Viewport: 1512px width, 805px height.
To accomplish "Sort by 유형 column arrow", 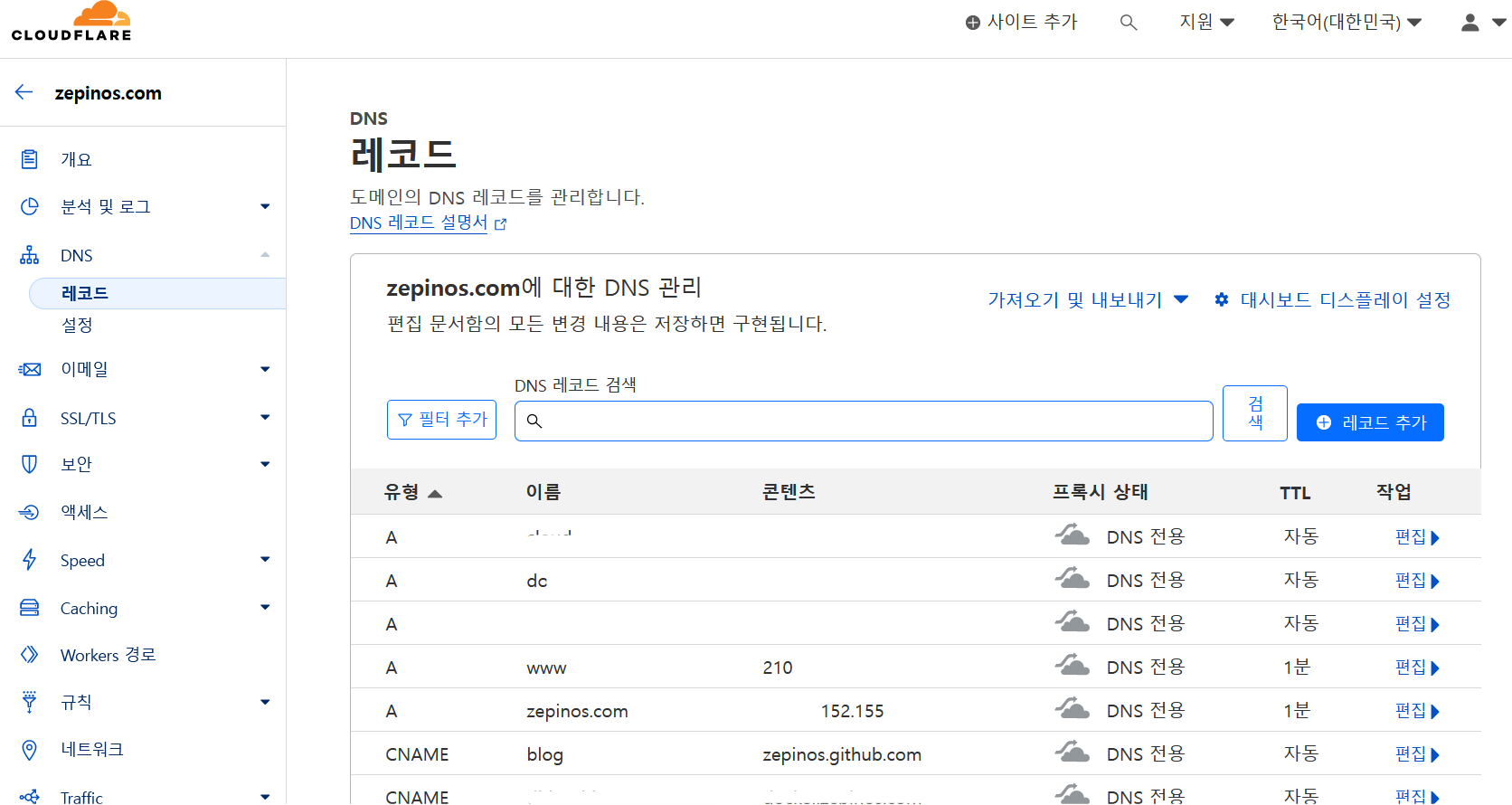I will 435,494.
